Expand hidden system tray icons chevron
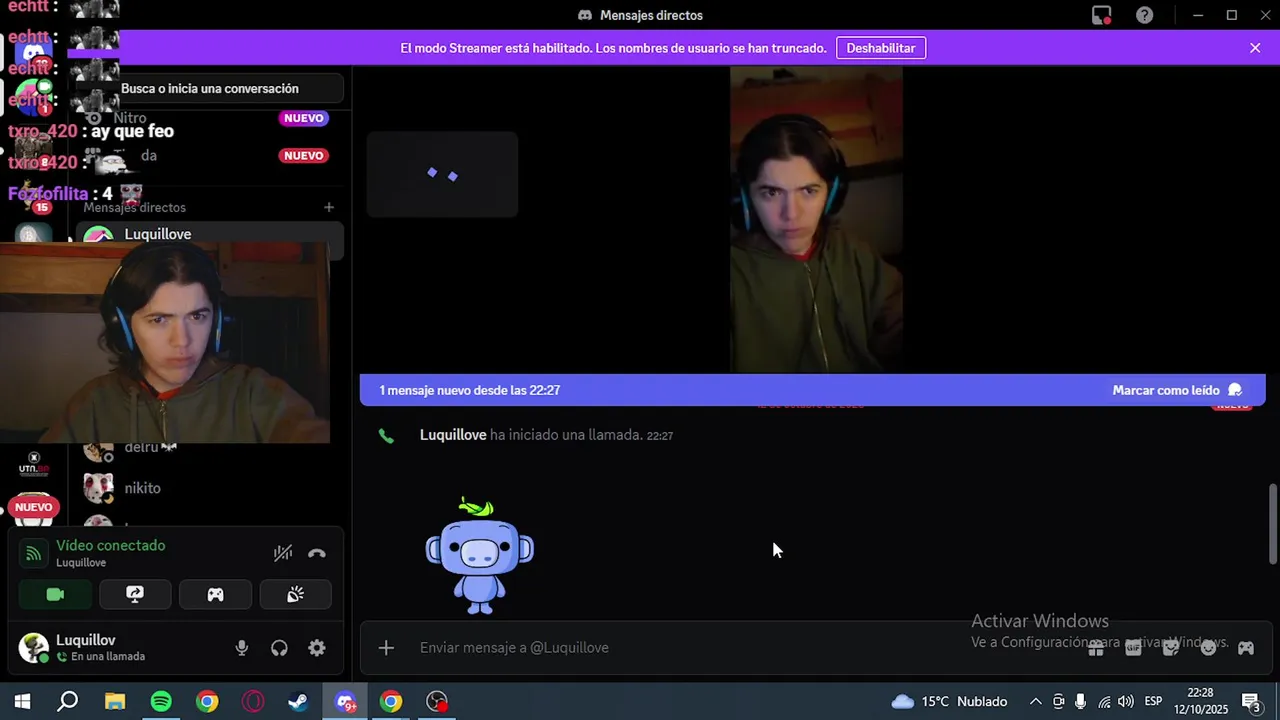The width and height of the screenshot is (1280, 720). click(x=1036, y=702)
